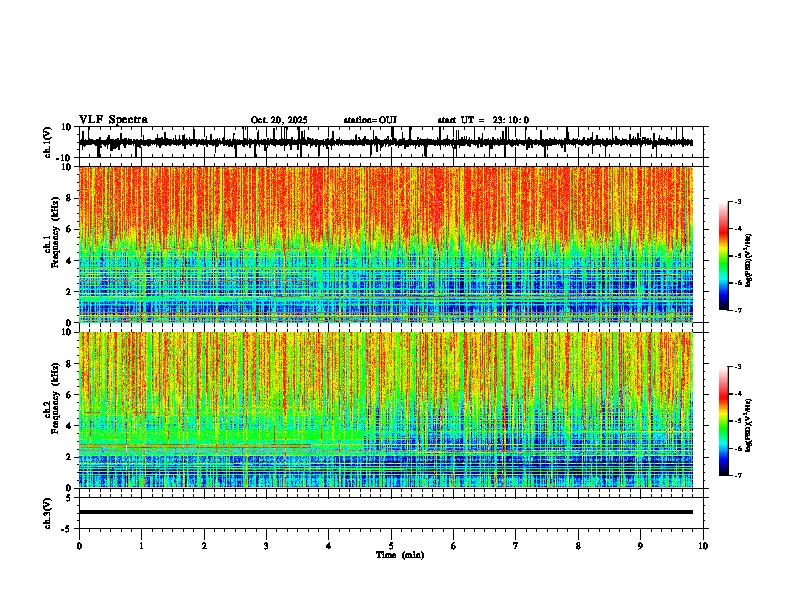
Task: Click time axis tick label "7"
Action: (516, 546)
